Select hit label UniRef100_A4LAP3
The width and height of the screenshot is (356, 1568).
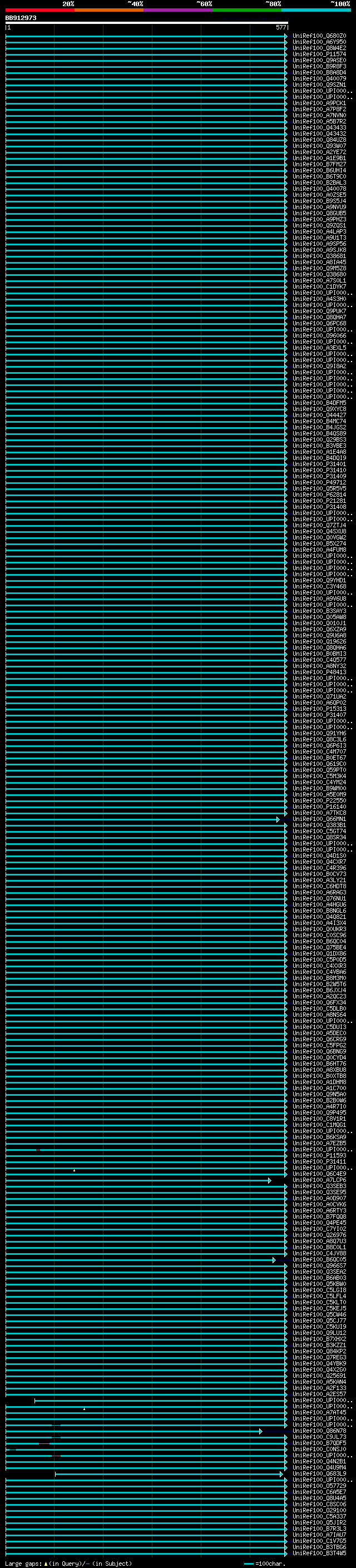coord(319,232)
